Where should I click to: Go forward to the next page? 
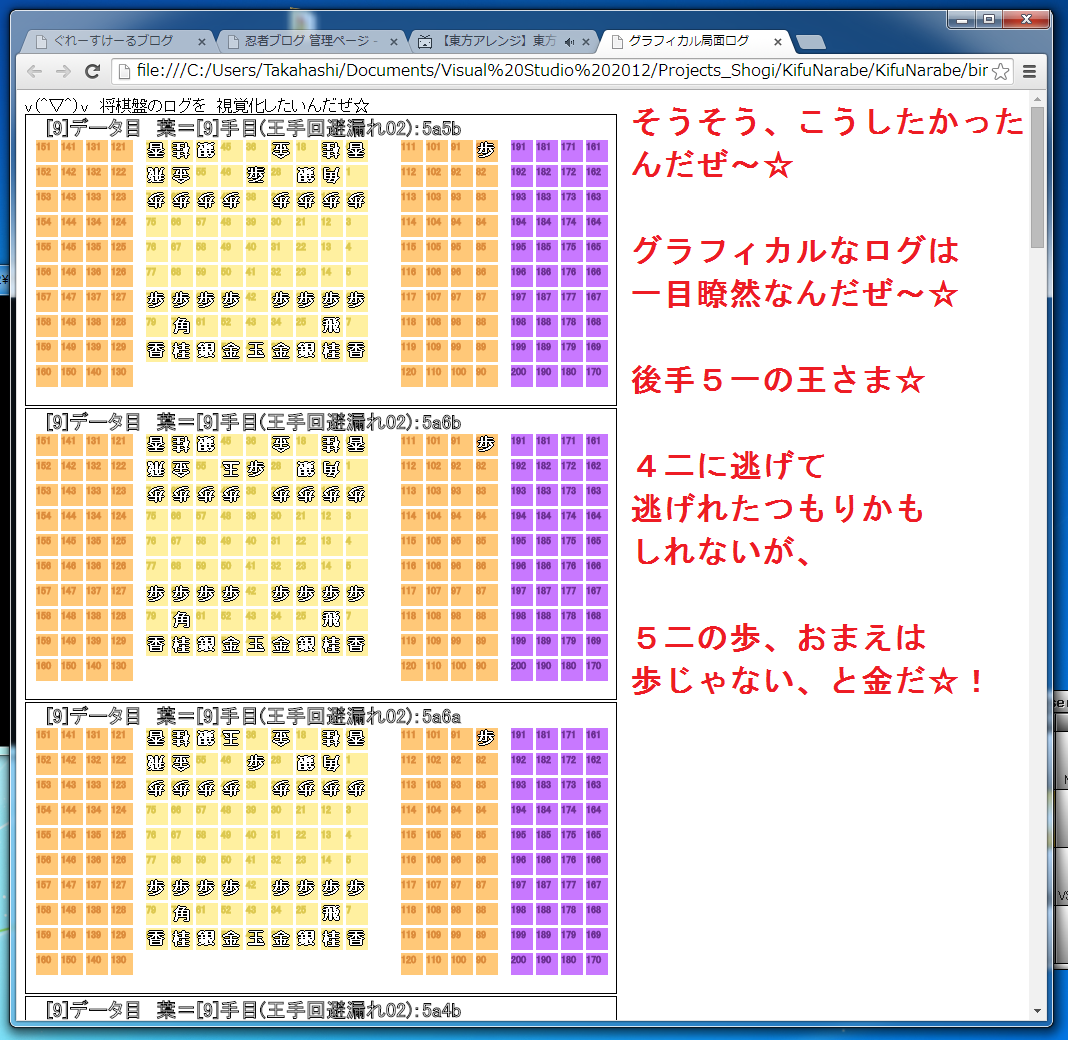tap(63, 71)
